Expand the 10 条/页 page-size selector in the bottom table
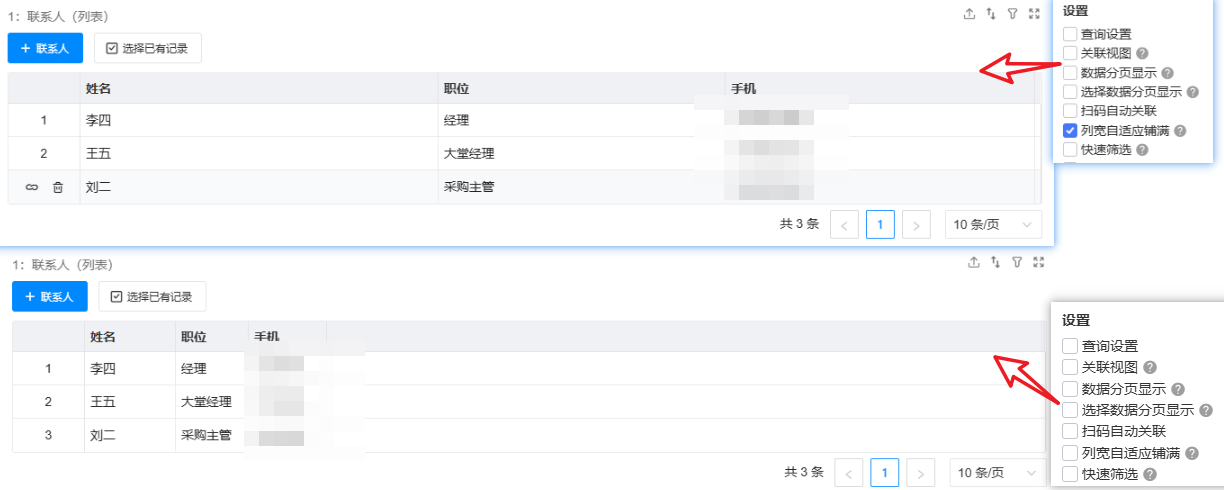1224x490 pixels. (996, 472)
